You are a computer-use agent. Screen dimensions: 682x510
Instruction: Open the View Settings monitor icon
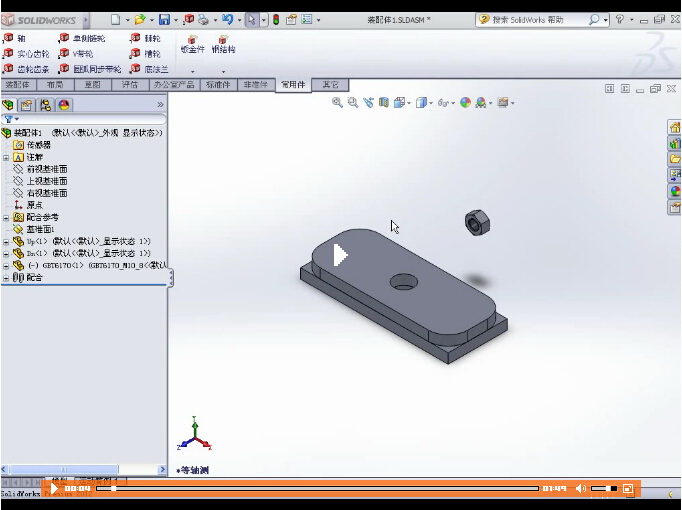(503, 103)
